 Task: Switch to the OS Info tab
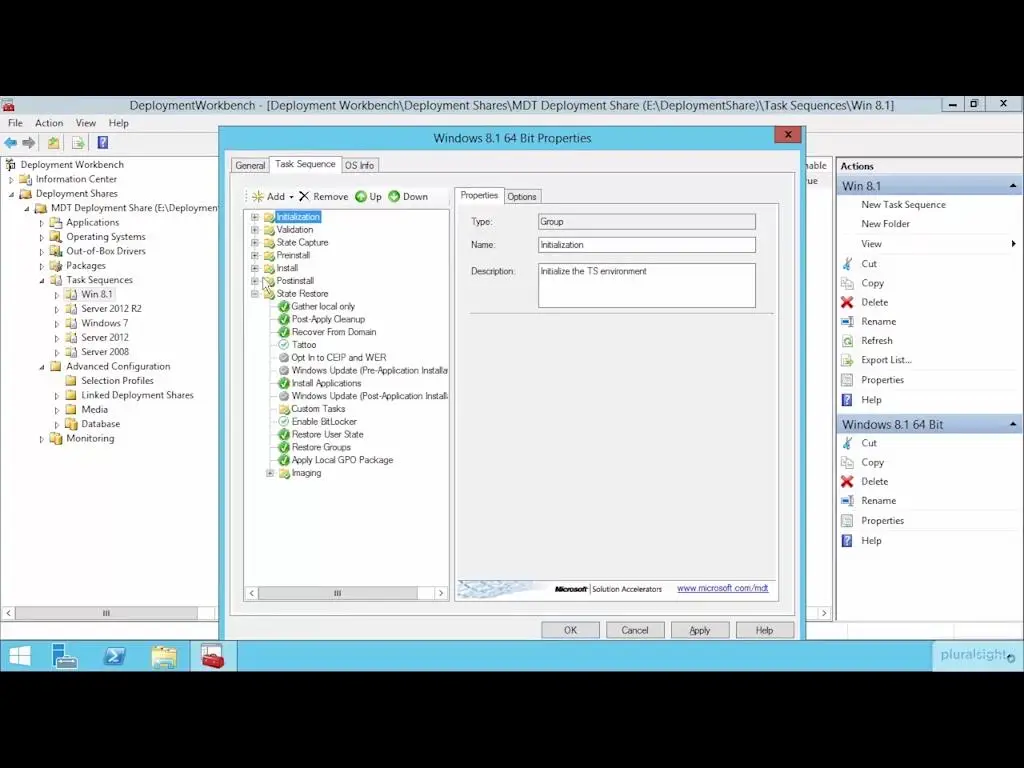(x=359, y=165)
